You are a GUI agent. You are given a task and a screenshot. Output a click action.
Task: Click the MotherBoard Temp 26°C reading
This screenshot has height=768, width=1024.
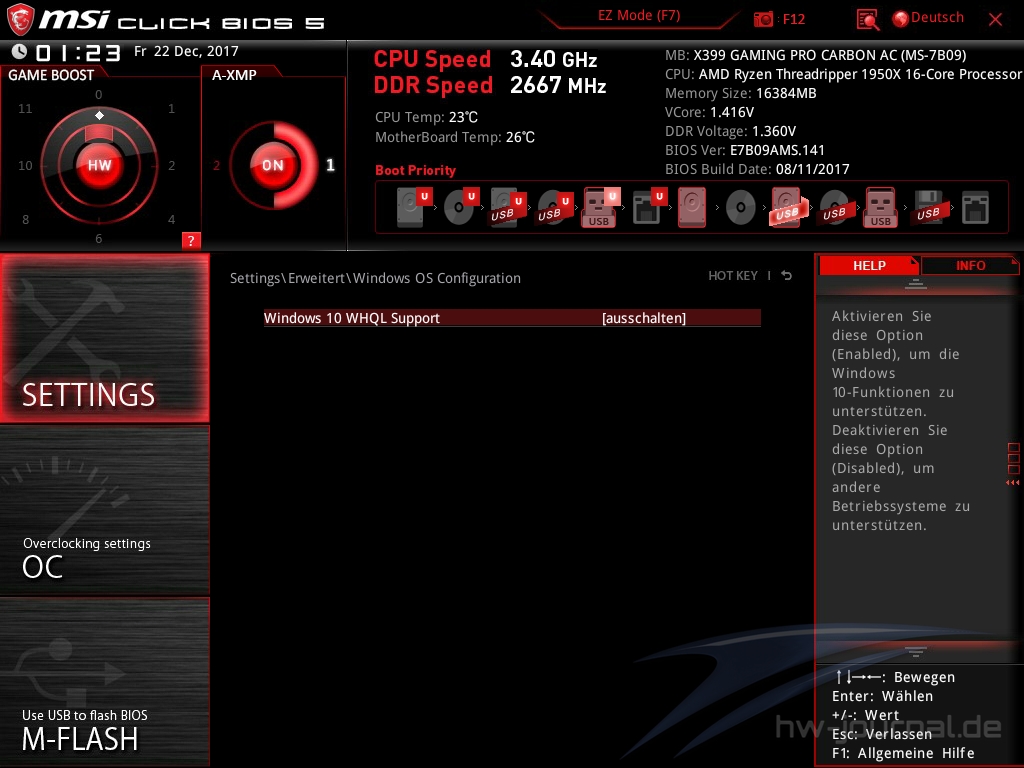[455, 137]
